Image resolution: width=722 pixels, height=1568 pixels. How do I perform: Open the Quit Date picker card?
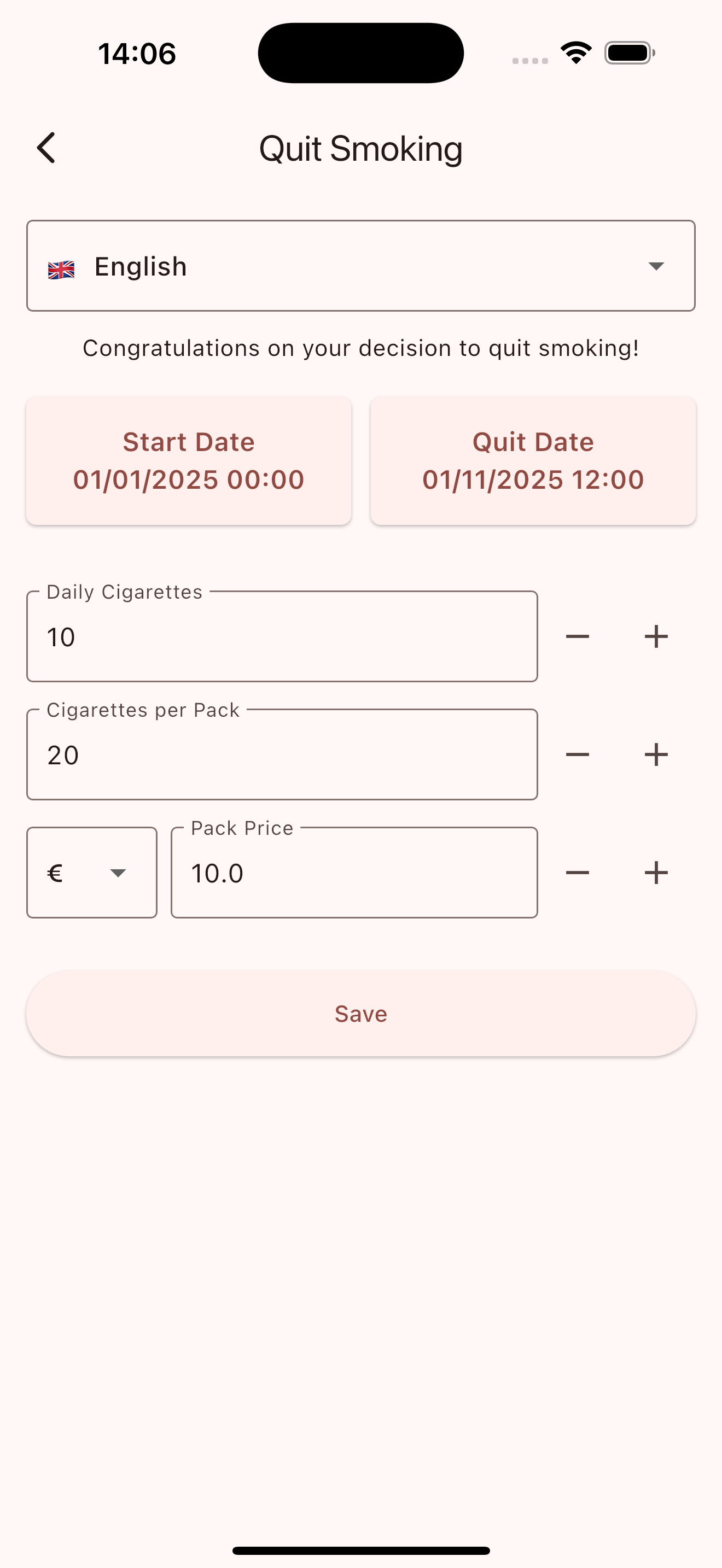533,461
